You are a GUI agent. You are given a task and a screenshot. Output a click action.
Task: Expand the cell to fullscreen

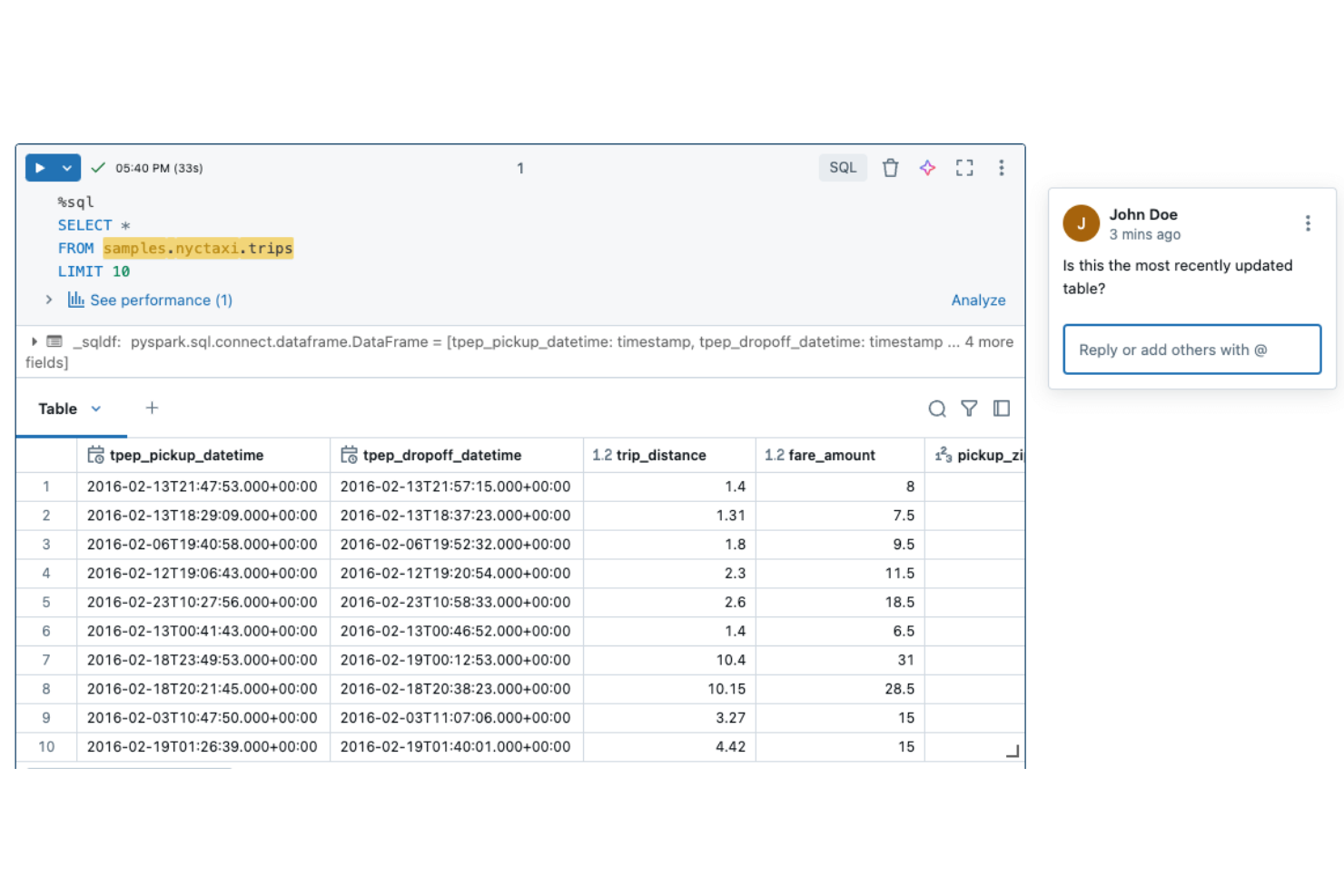pyautogui.click(x=964, y=167)
